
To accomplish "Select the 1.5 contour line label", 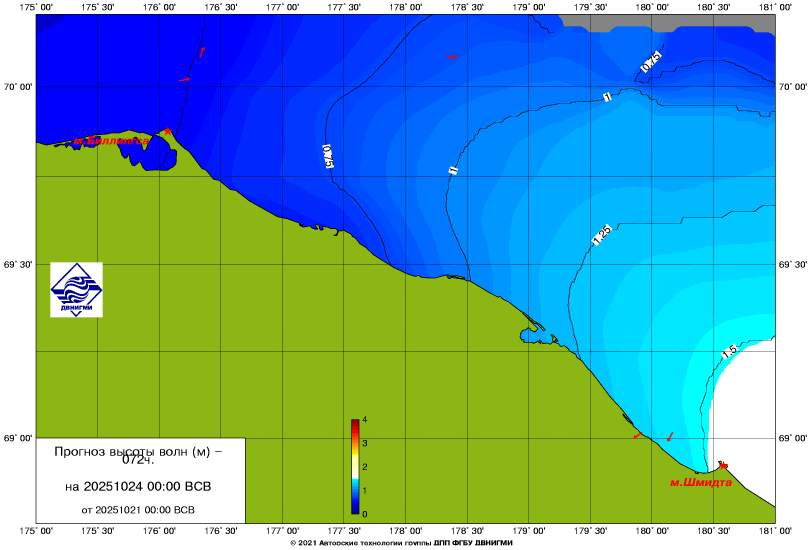I will click(x=729, y=351).
